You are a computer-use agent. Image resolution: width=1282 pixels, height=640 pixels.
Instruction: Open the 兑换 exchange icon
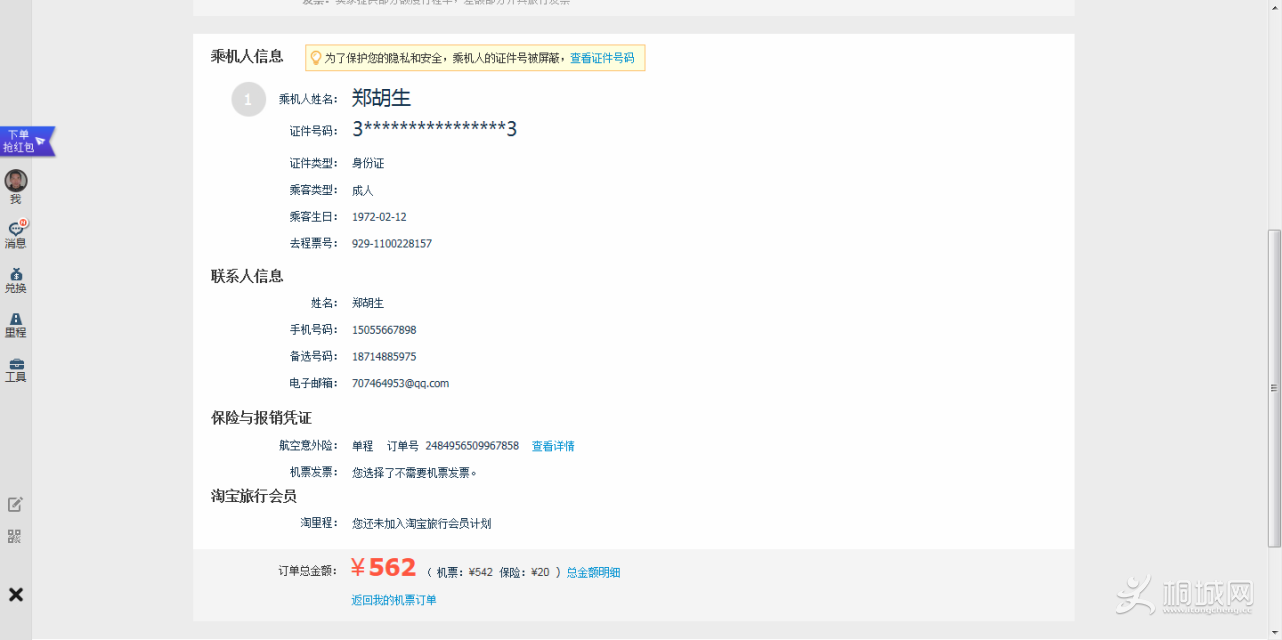pyautogui.click(x=16, y=275)
